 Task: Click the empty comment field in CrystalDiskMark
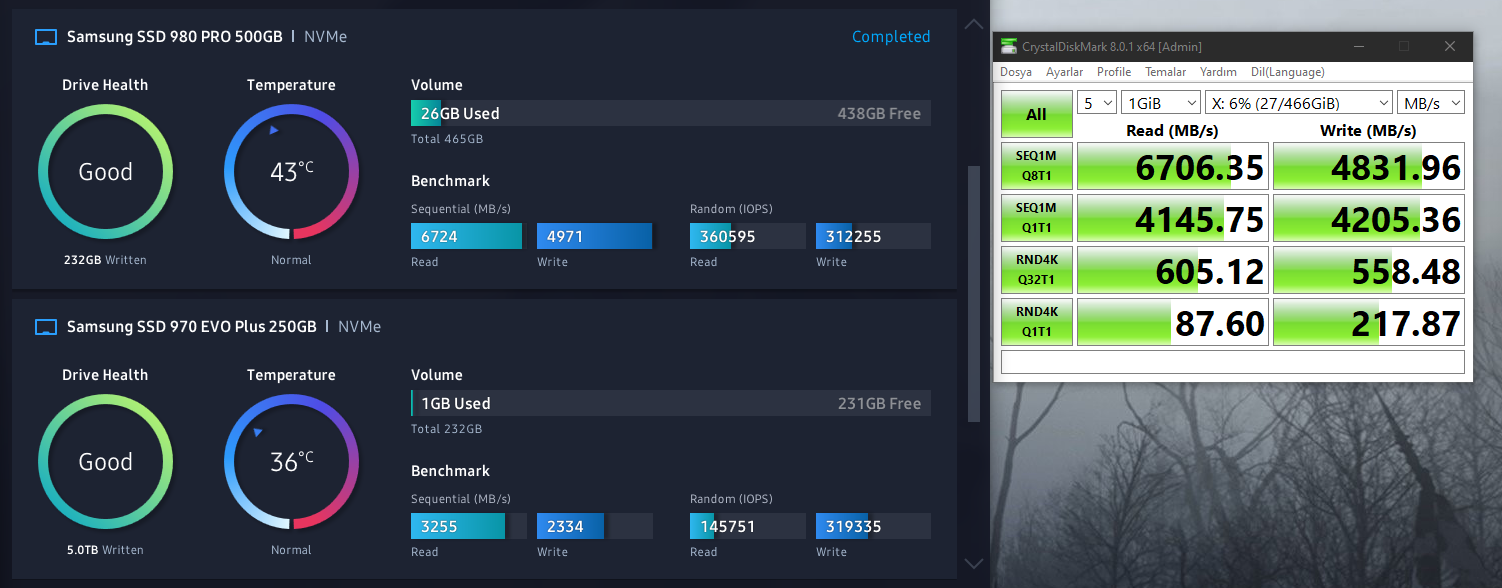[x=1233, y=361]
